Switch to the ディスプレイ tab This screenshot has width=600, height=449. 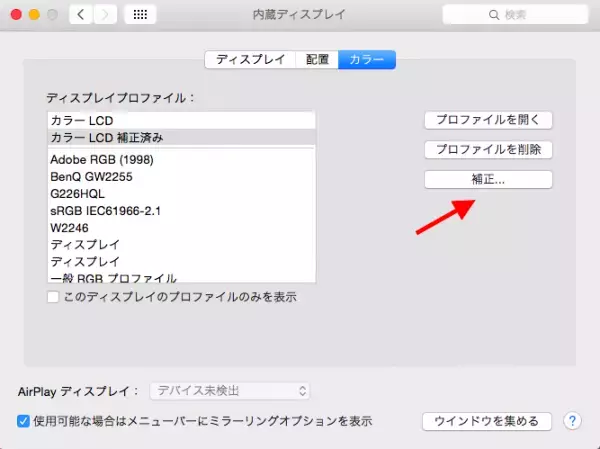click(250, 59)
